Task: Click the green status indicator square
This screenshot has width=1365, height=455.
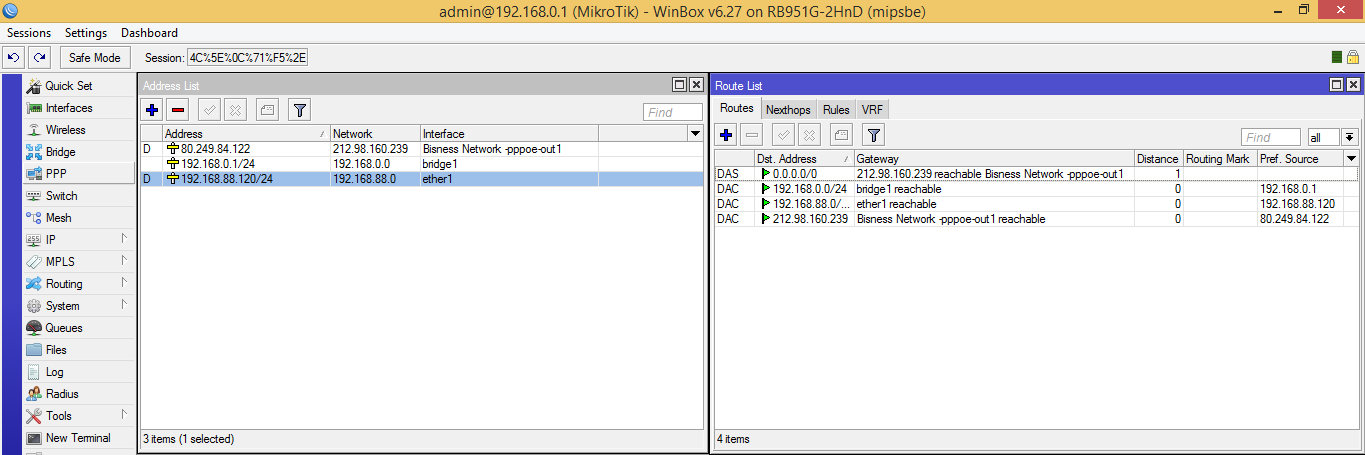Action: click(1337, 58)
